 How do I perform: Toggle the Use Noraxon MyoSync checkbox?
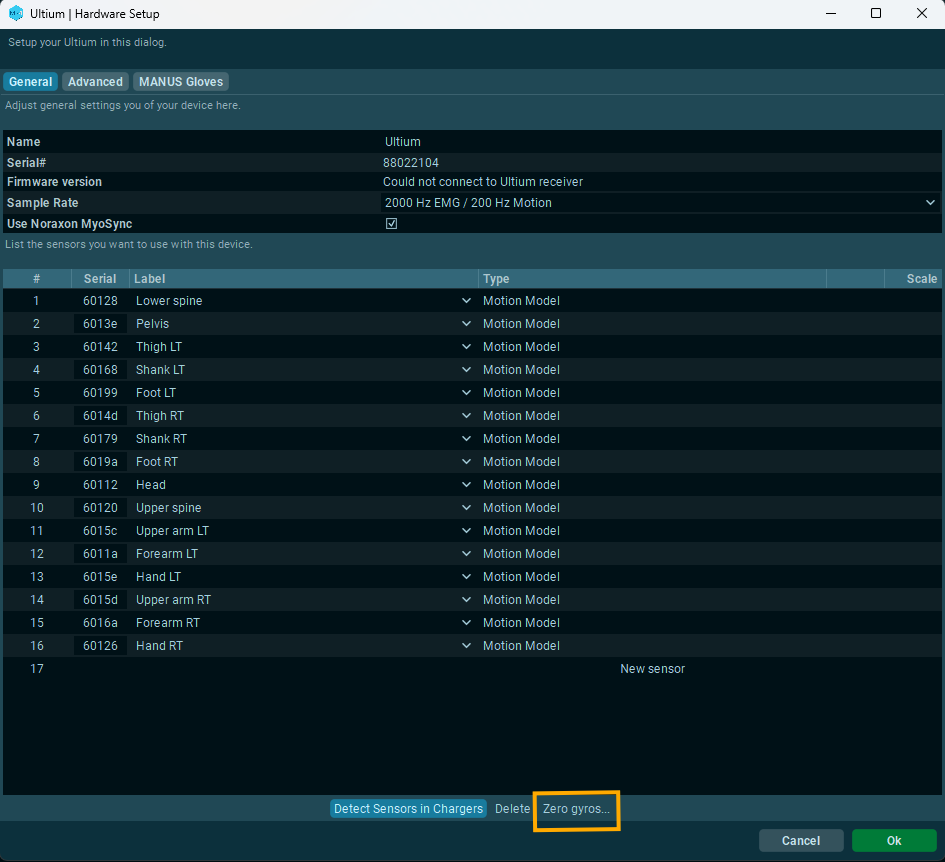pos(391,224)
